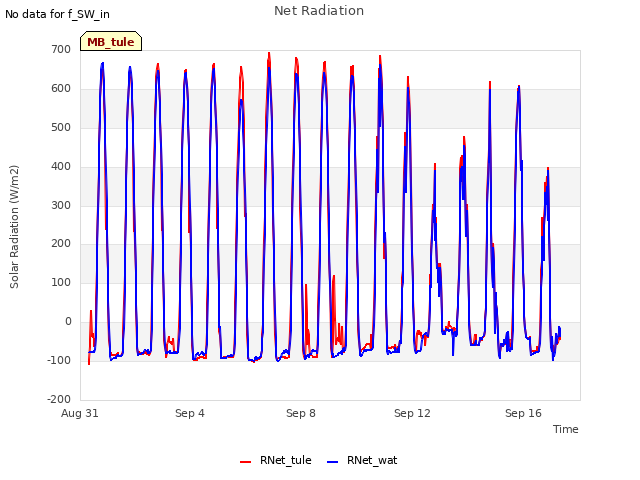This screenshot has width=640, height=480.
Task: Click the Sep 8 x-axis tick label
Action: [x=301, y=413]
